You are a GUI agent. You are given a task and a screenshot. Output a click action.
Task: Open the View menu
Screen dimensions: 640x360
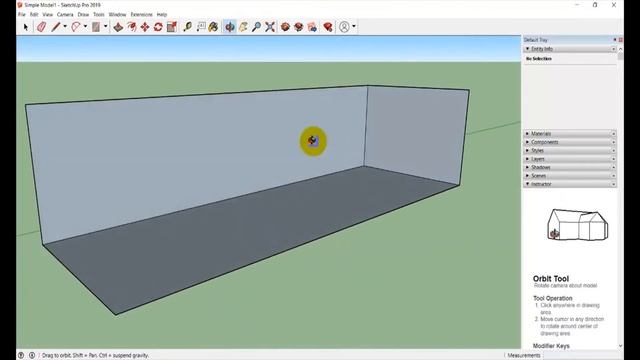pos(48,14)
